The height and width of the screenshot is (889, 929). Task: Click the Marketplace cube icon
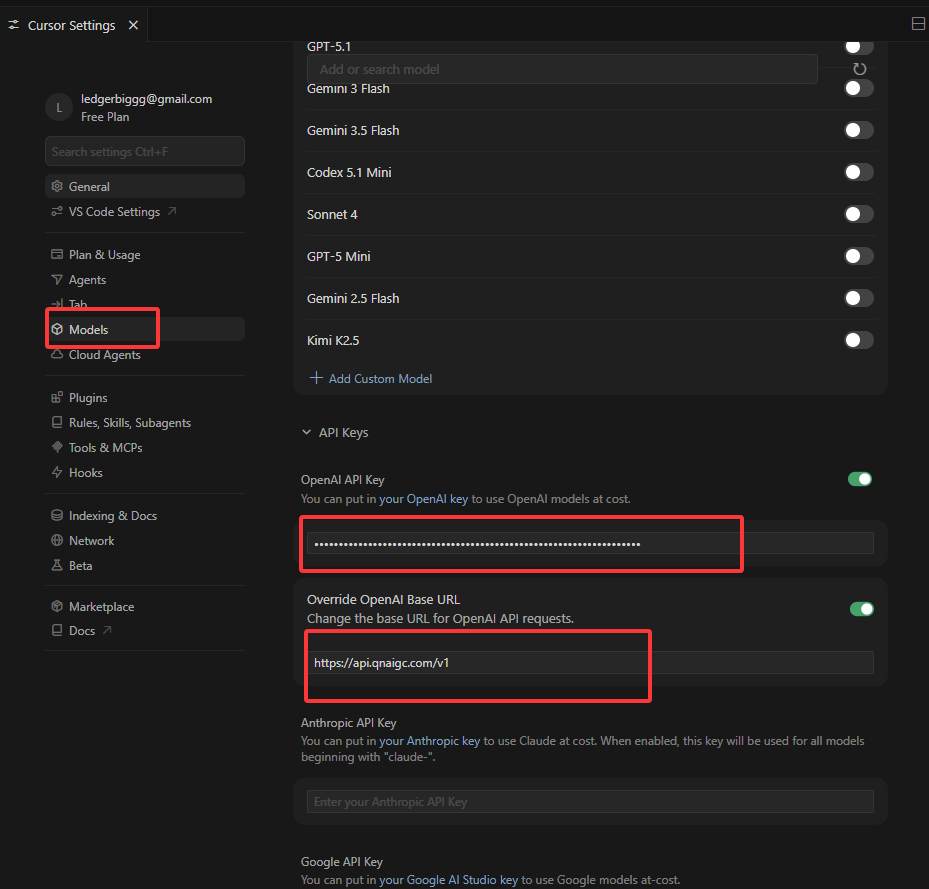[57, 606]
